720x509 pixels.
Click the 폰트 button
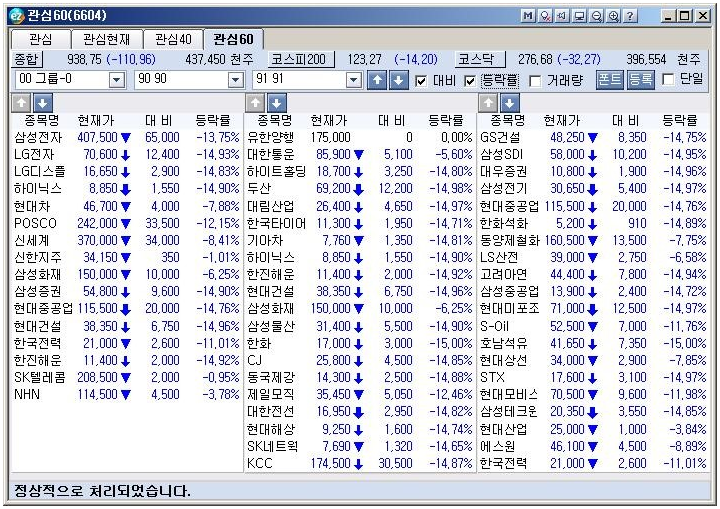[x=610, y=79]
